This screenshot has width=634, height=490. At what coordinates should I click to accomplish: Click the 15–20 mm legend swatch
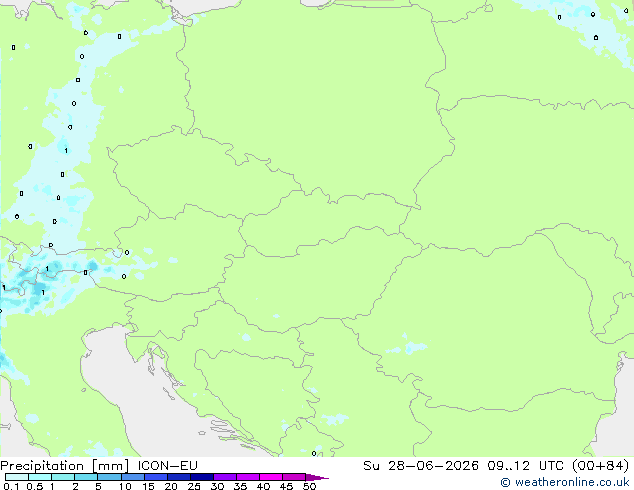pyautogui.click(x=155, y=477)
